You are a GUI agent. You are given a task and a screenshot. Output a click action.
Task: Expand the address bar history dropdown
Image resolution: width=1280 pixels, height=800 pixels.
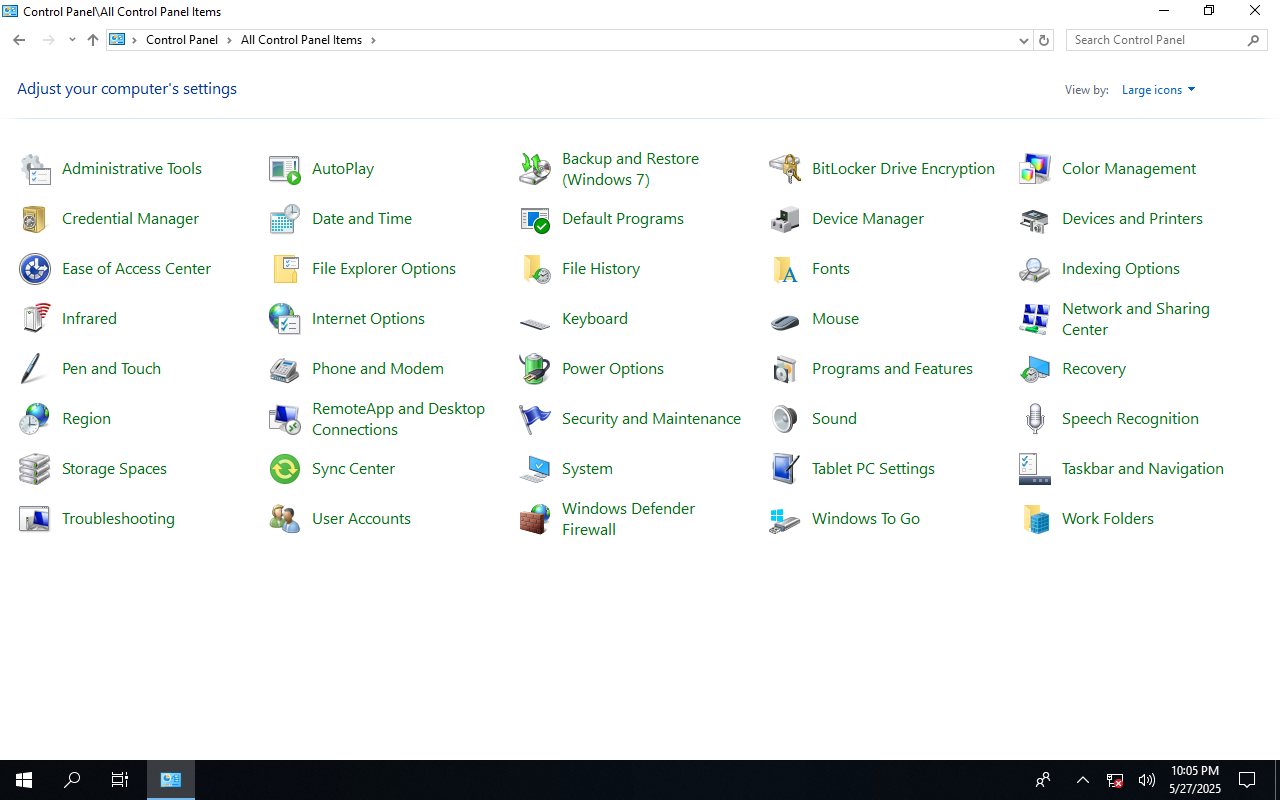(1024, 41)
